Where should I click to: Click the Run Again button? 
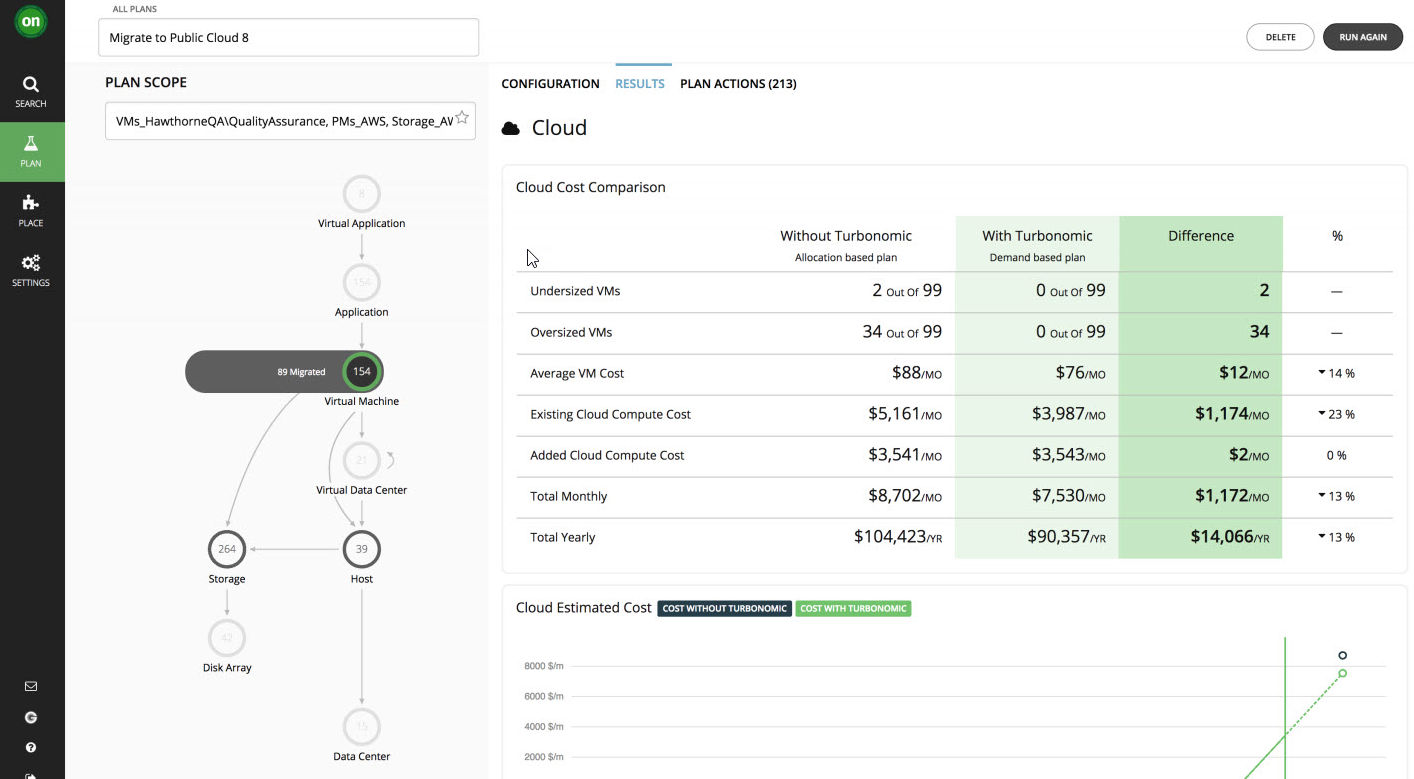(1362, 36)
